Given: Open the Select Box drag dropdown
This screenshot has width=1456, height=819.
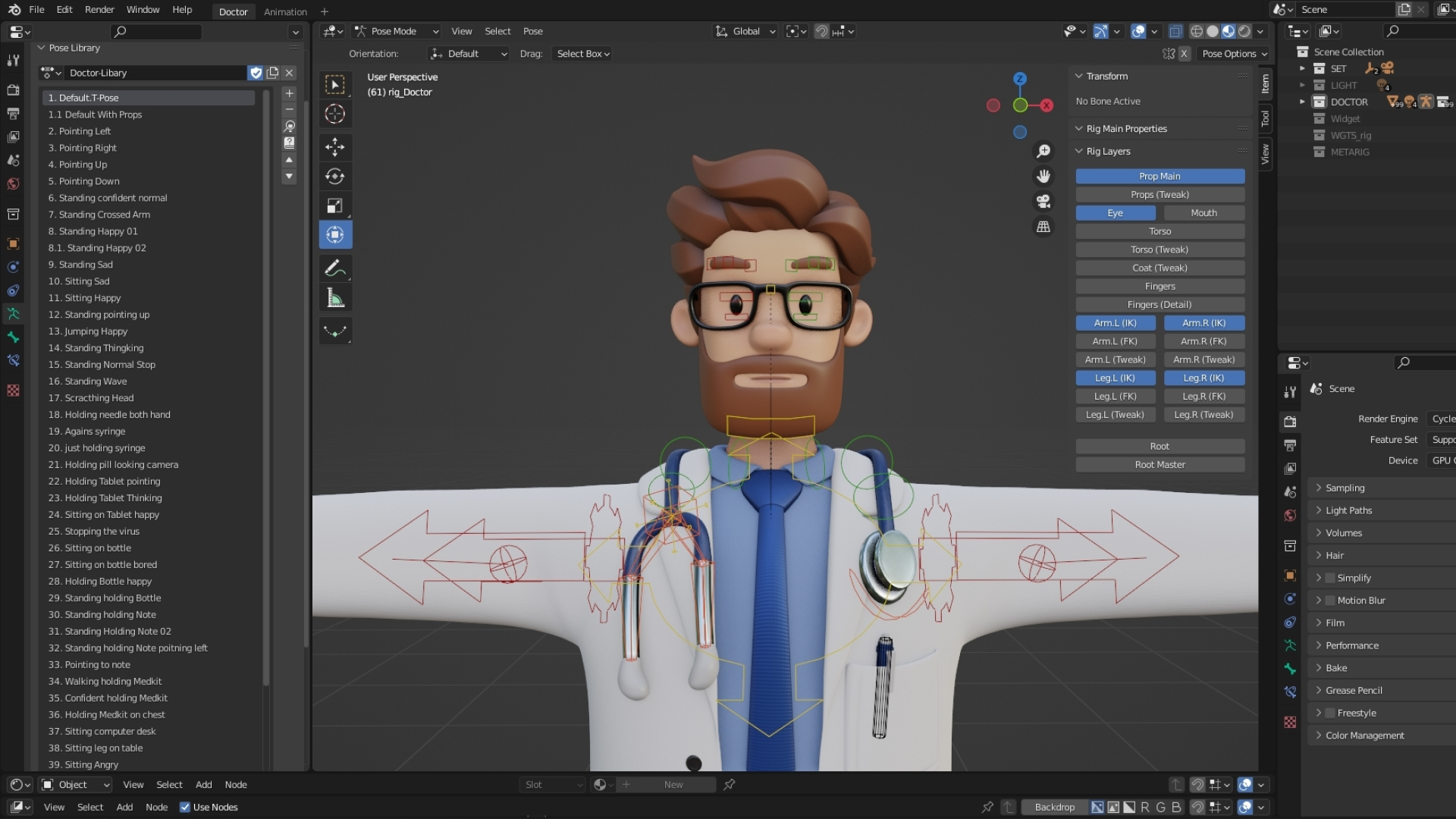Looking at the screenshot, I should pyautogui.click(x=582, y=54).
